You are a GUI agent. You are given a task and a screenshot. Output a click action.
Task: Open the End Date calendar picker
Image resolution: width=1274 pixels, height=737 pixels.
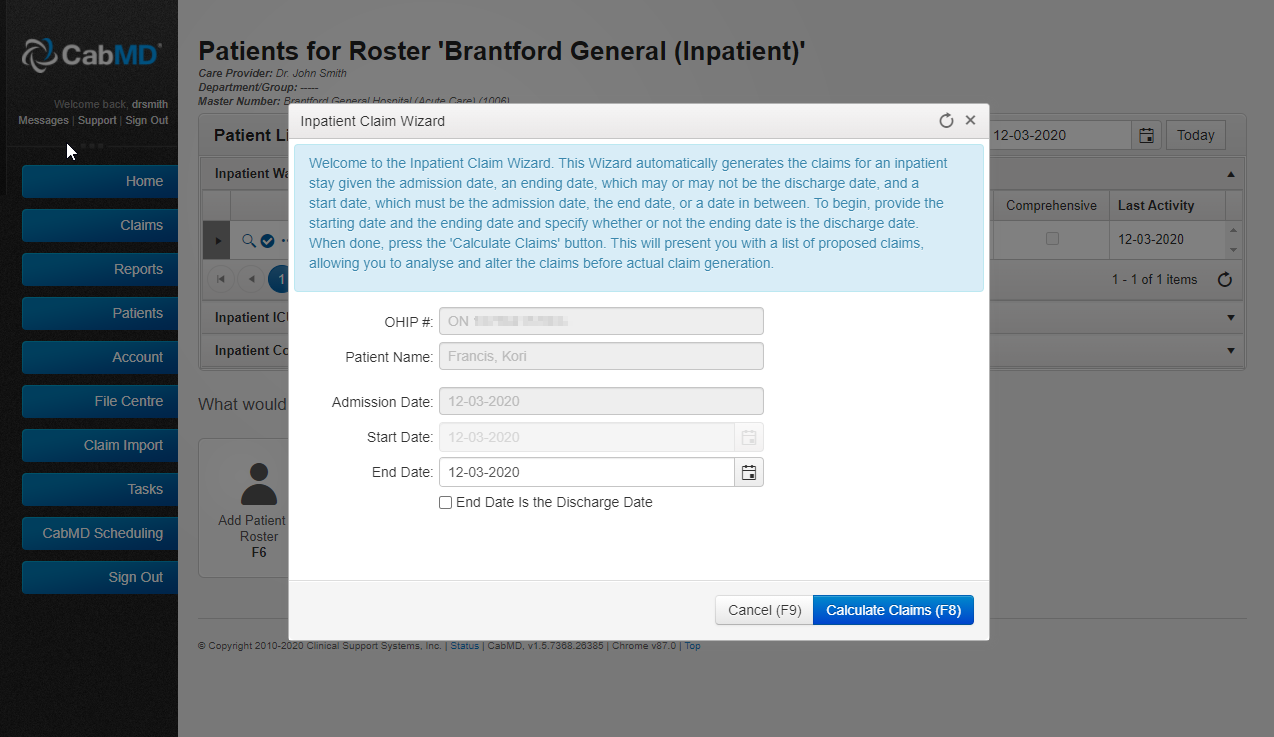tap(749, 472)
